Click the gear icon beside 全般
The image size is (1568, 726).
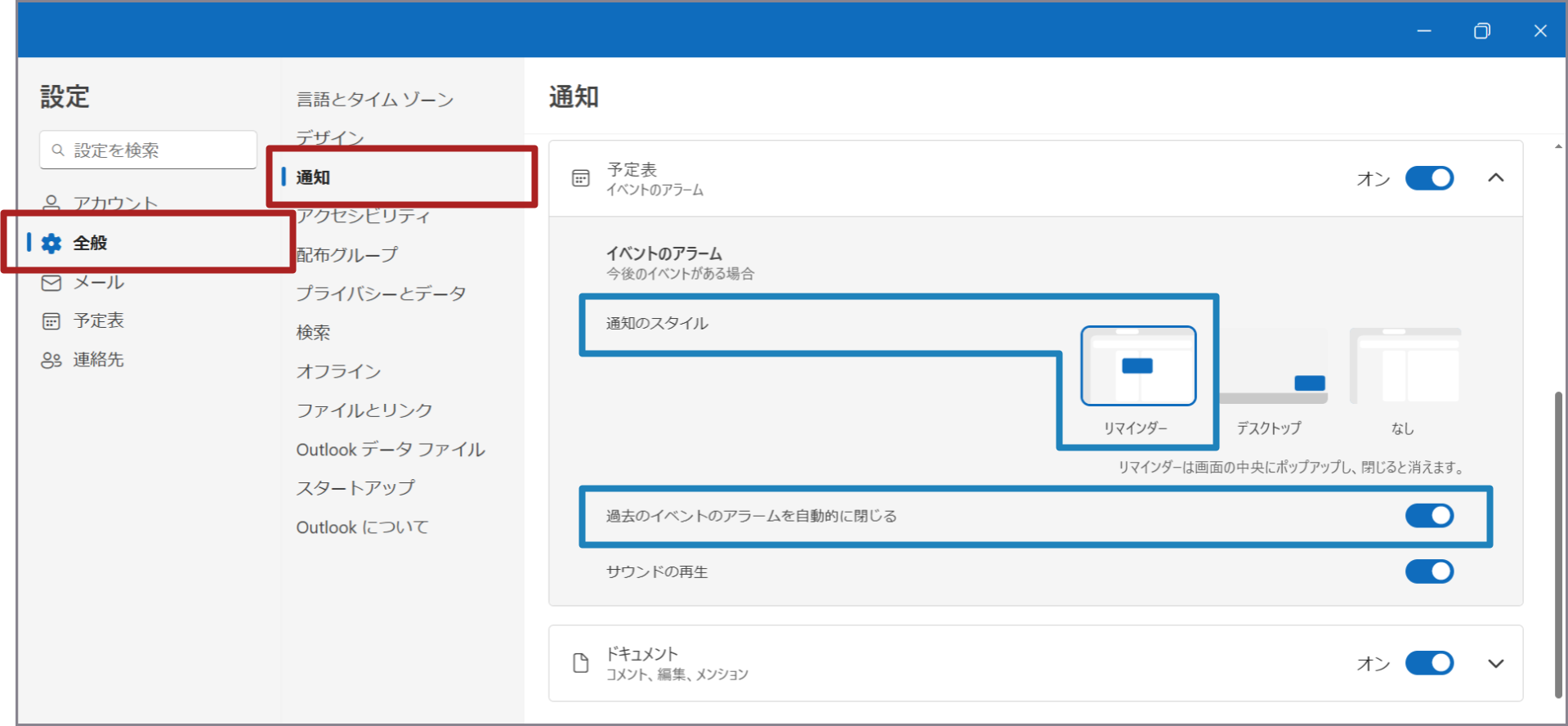pos(51,243)
